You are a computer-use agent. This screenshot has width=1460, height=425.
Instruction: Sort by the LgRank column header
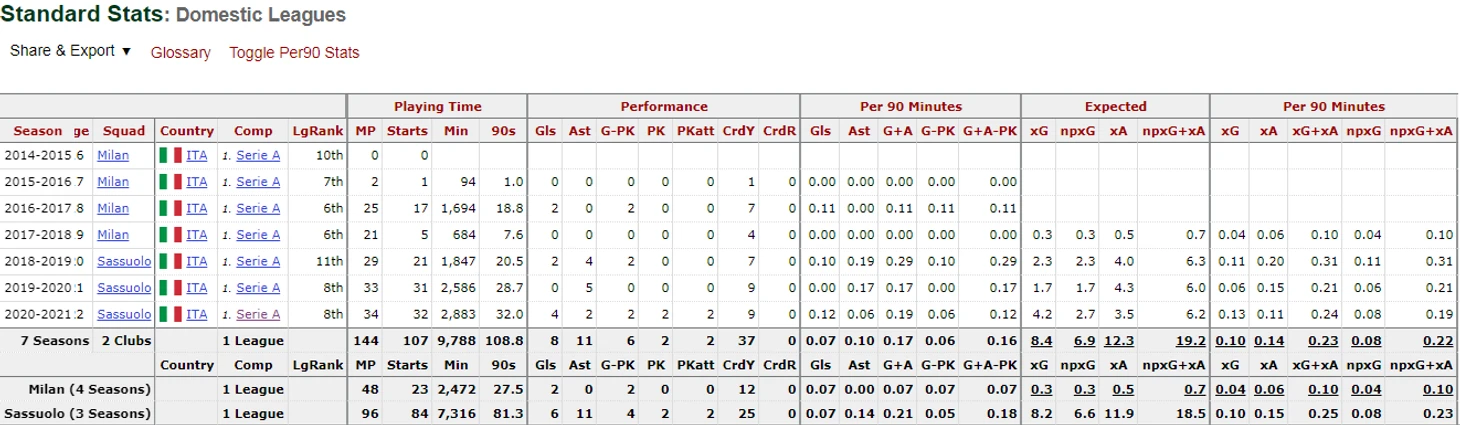click(317, 131)
